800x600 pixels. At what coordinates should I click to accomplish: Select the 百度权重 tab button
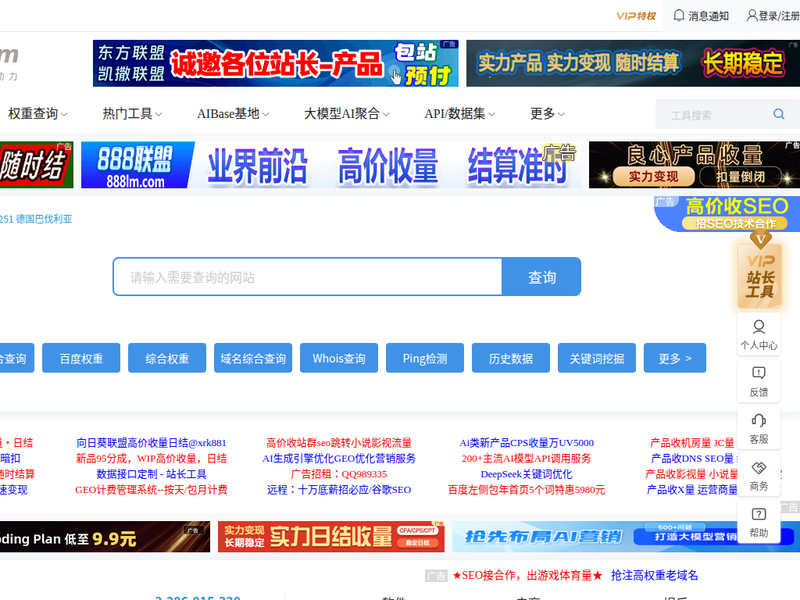81,358
